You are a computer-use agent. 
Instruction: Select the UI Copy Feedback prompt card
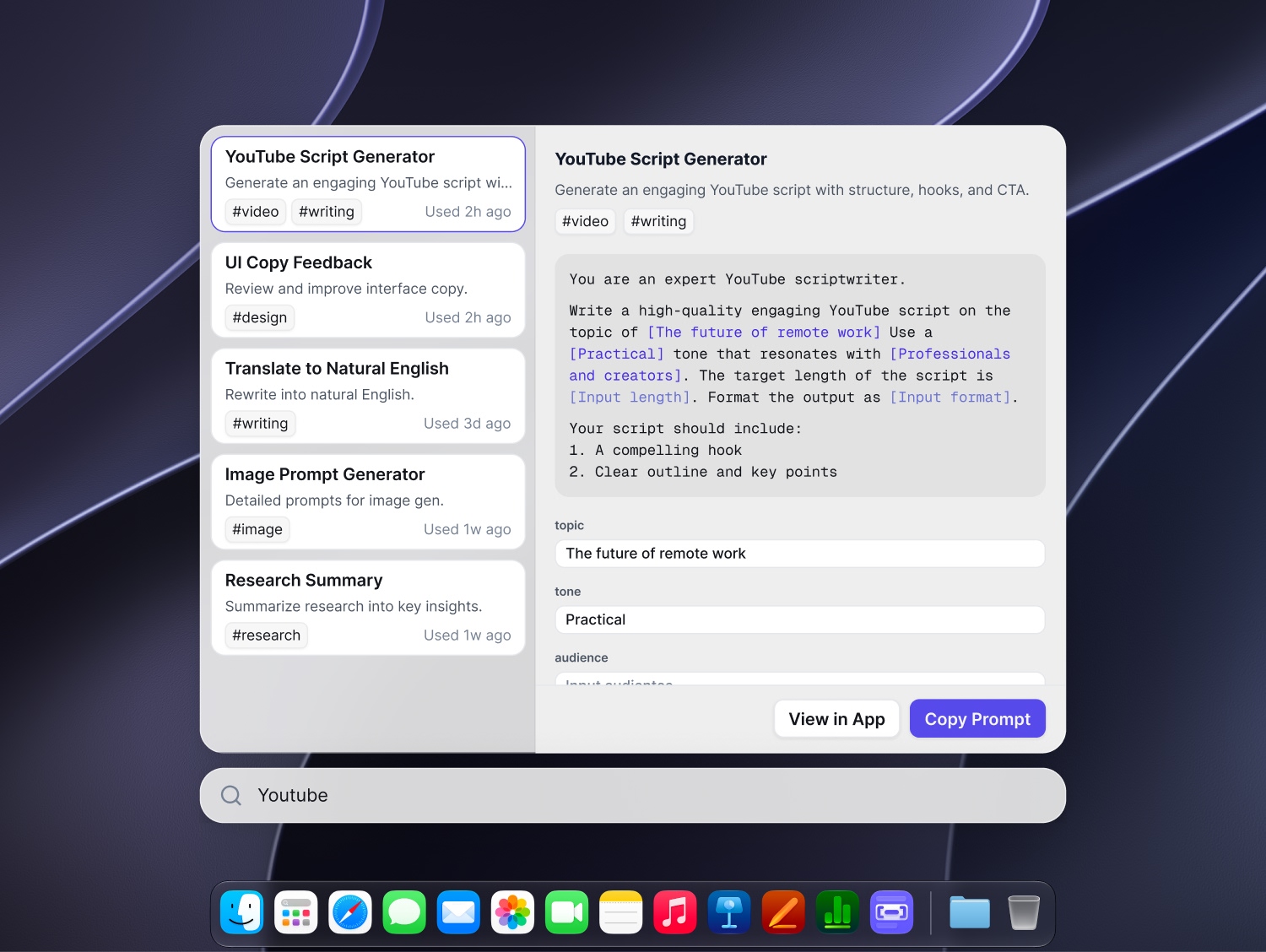pyautogui.click(x=368, y=290)
